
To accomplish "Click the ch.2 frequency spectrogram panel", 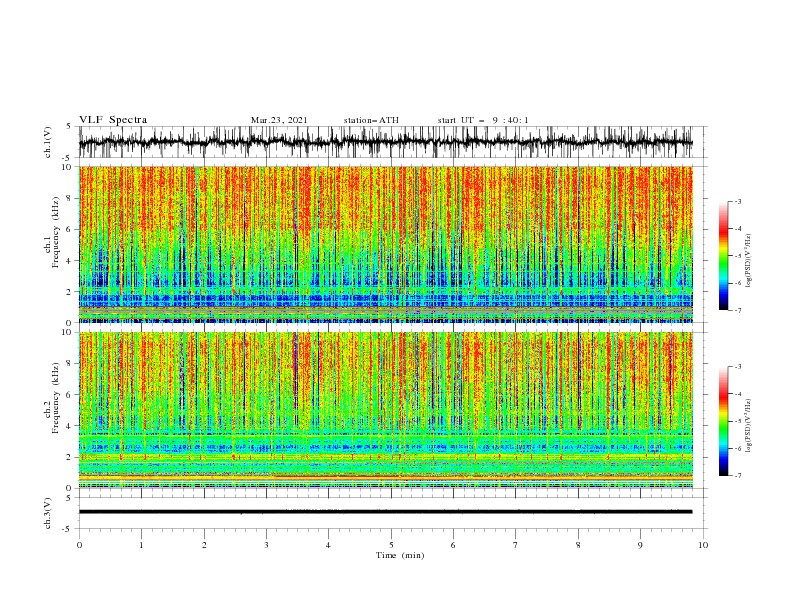I will [x=385, y=410].
